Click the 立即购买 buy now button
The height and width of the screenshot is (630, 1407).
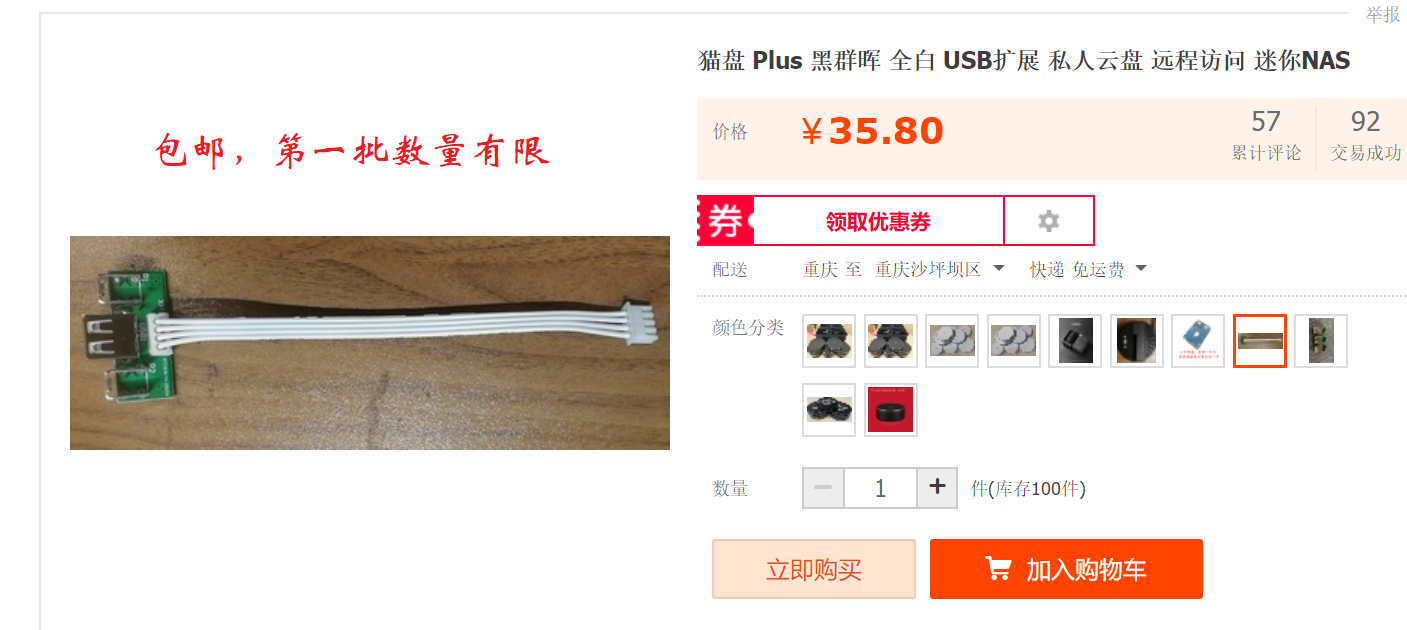(814, 569)
